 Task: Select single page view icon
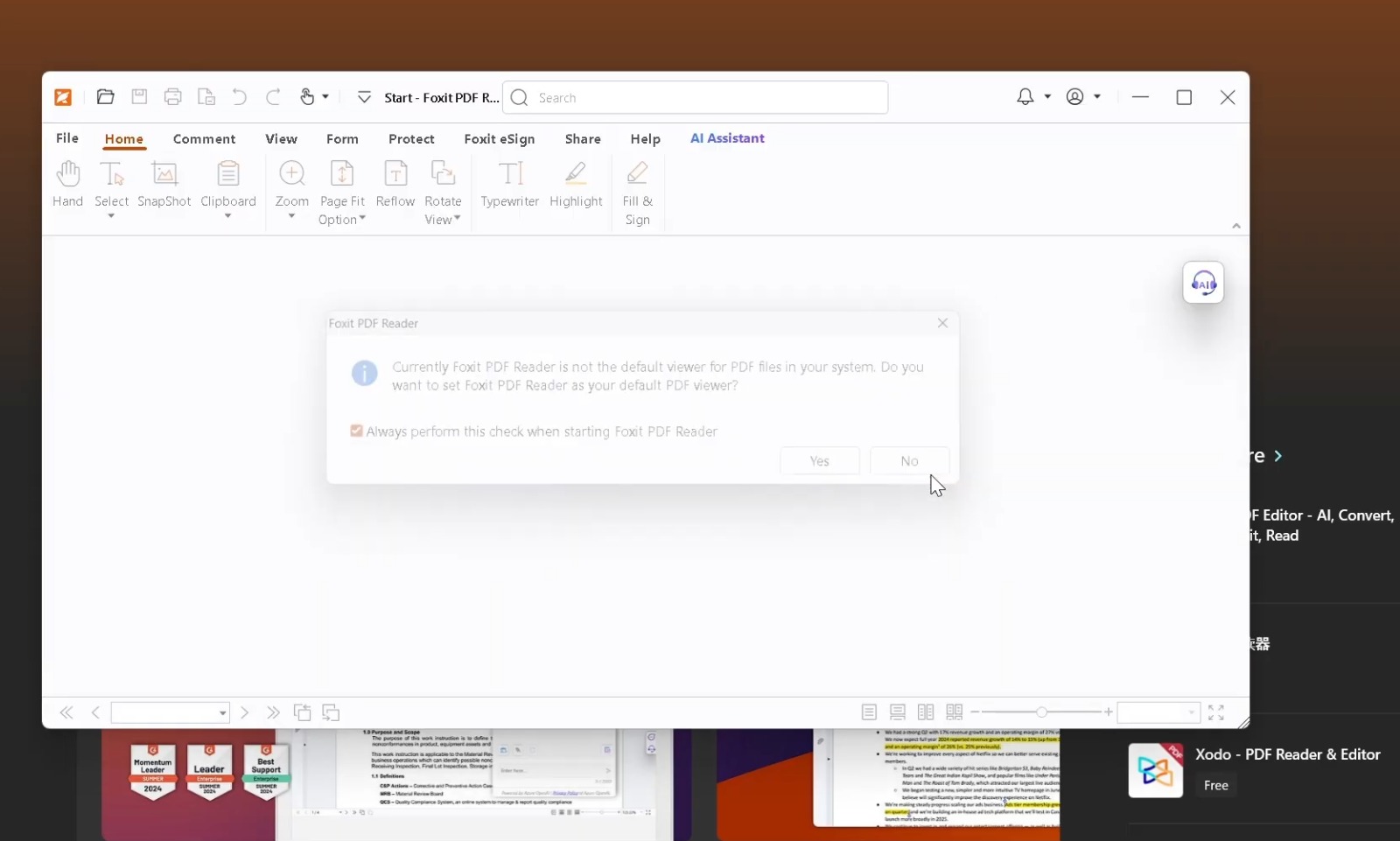tap(869, 712)
